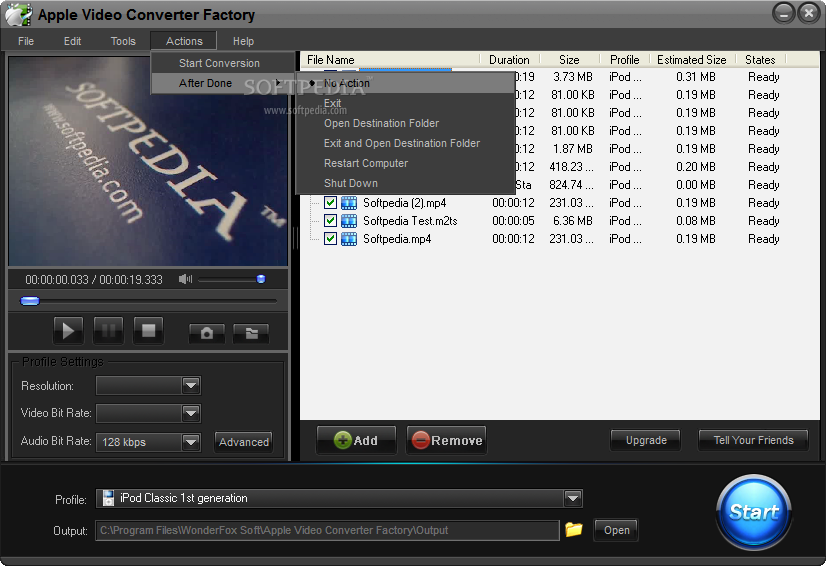The image size is (826, 566).
Task: Click the iPod icon in Profile box
Action: coord(108,498)
